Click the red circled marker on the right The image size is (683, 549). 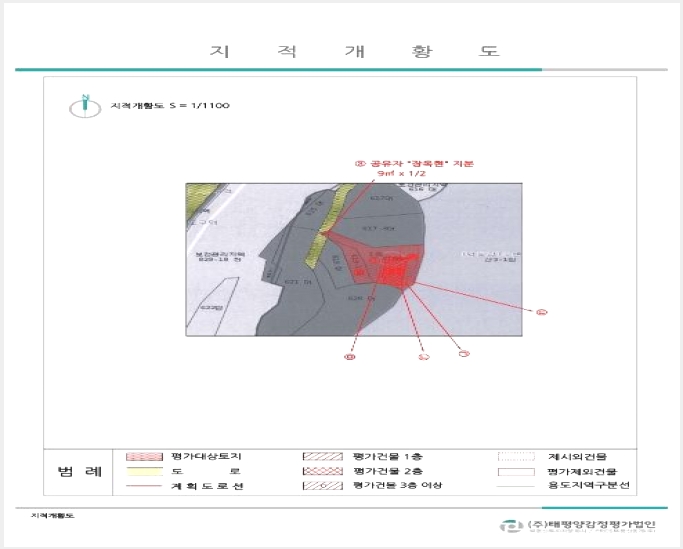click(x=541, y=312)
